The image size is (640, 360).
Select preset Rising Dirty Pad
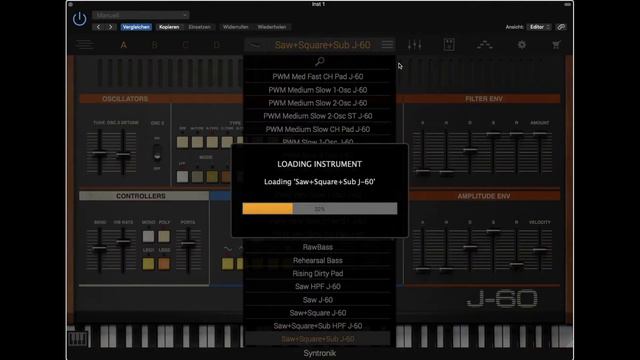[x=318, y=273]
